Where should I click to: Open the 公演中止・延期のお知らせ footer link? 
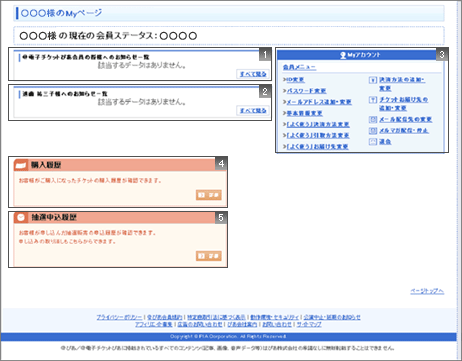[x=332, y=317]
